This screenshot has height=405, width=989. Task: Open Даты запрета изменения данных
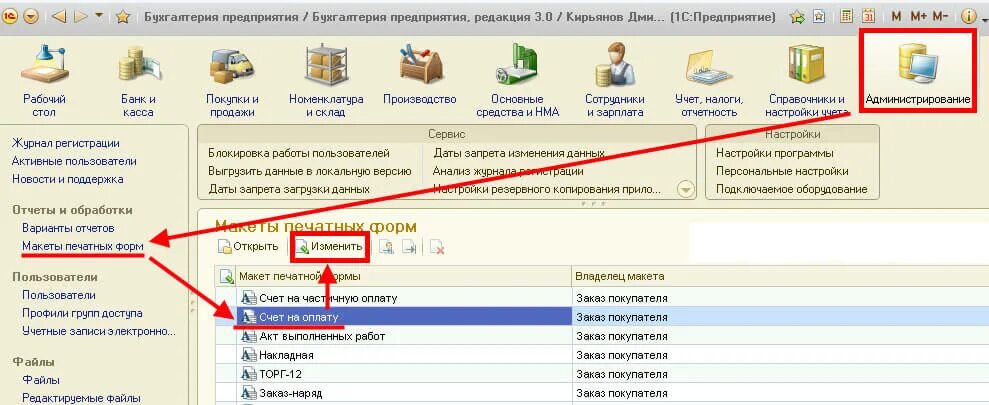pos(519,153)
